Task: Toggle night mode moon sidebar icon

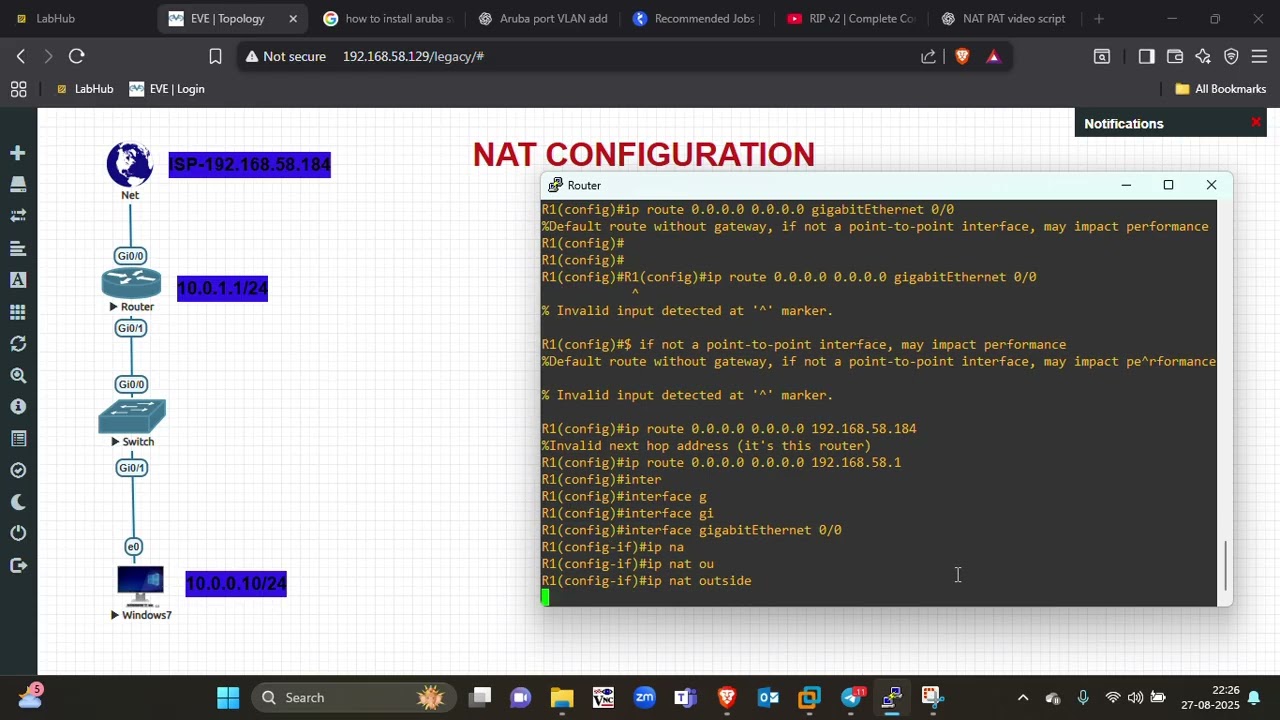Action: (x=18, y=502)
